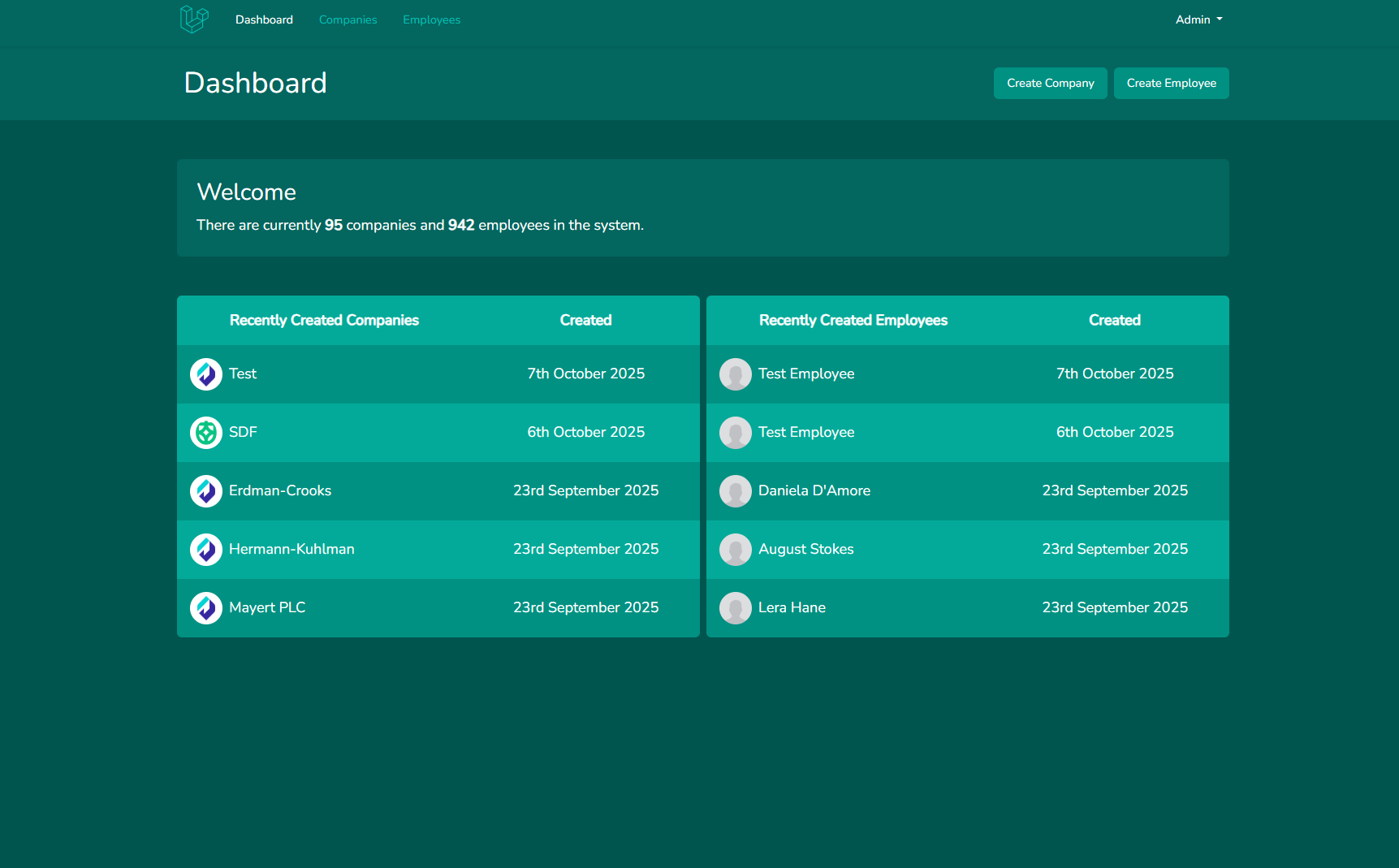Select the Lera Hane employee name

coord(792,607)
